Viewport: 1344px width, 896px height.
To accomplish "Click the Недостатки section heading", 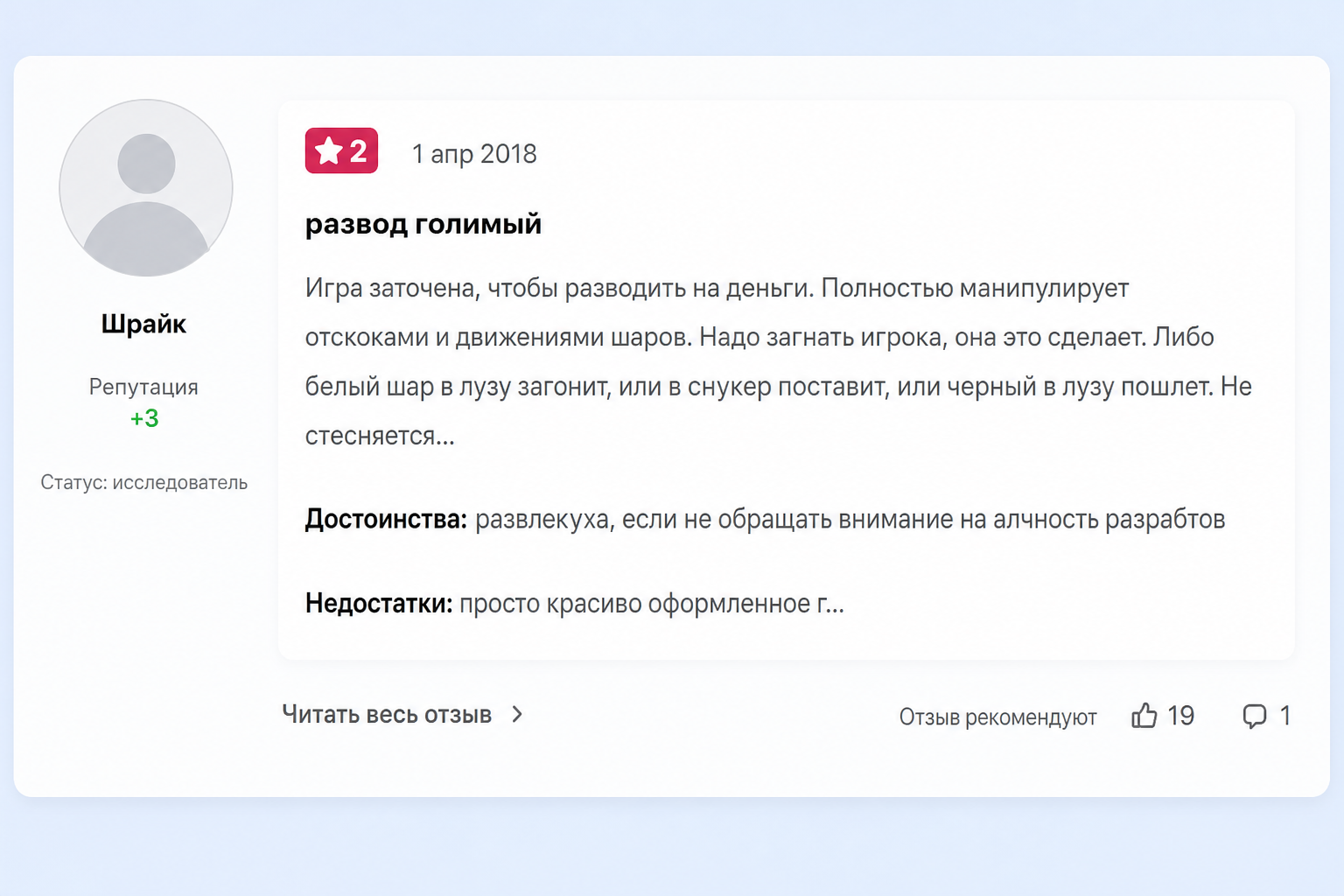I will click(379, 604).
